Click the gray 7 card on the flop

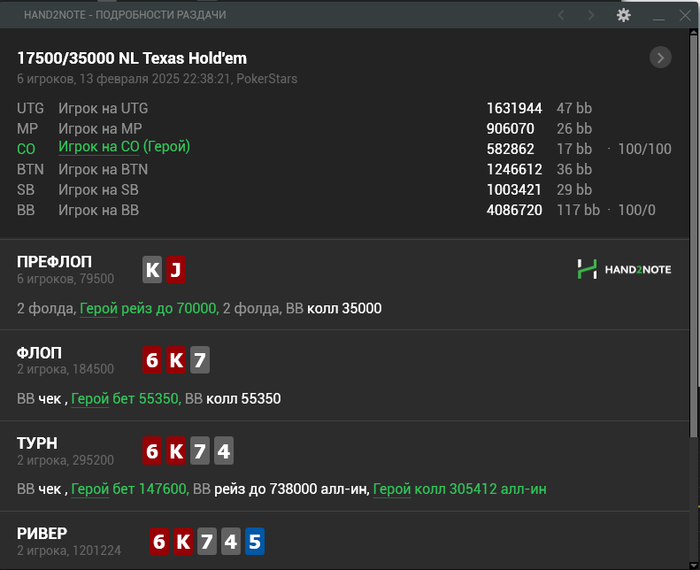[x=200, y=360]
